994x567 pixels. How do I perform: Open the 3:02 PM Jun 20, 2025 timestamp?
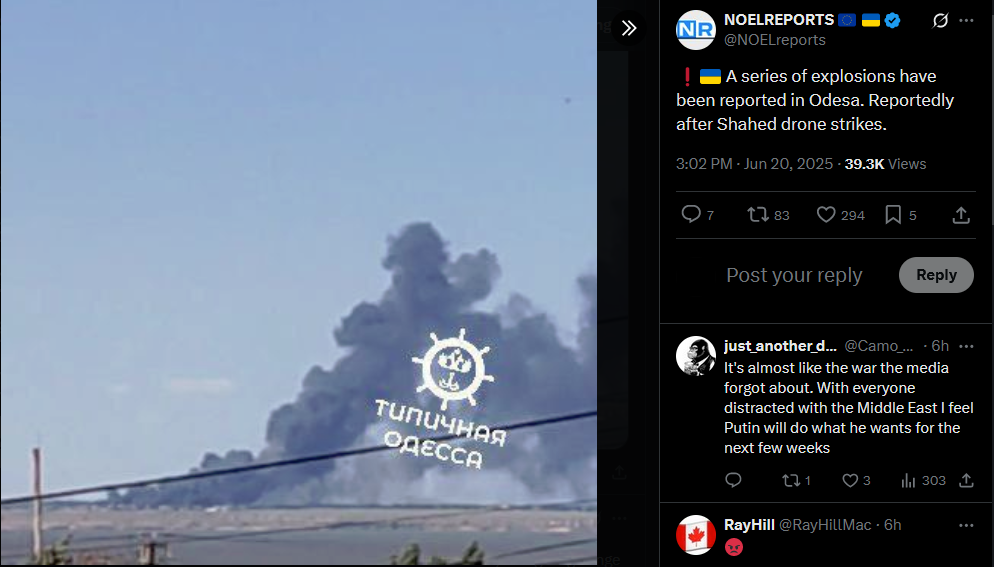pos(754,164)
